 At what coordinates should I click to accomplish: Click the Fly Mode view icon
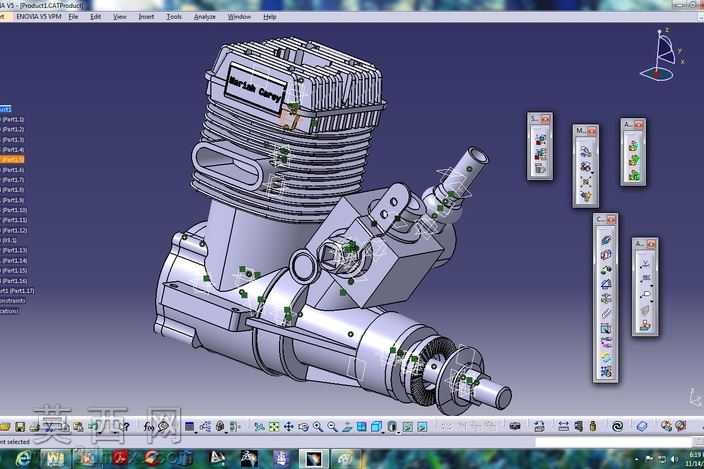click(259, 426)
